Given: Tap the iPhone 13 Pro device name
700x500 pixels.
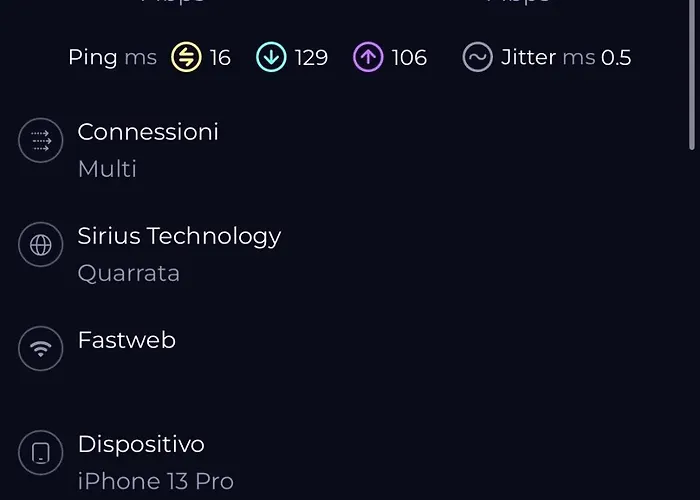Looking at the screenshot, I should point(156,481).
